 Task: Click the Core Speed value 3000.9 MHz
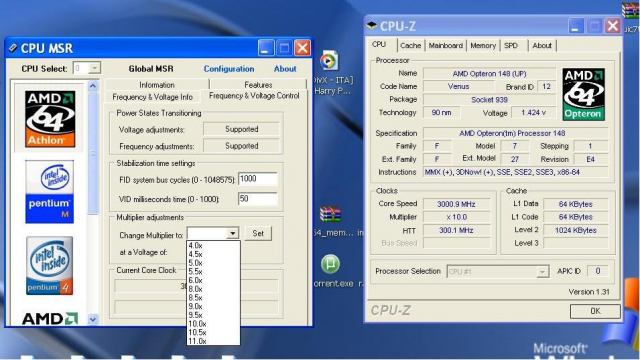[456, 204]
